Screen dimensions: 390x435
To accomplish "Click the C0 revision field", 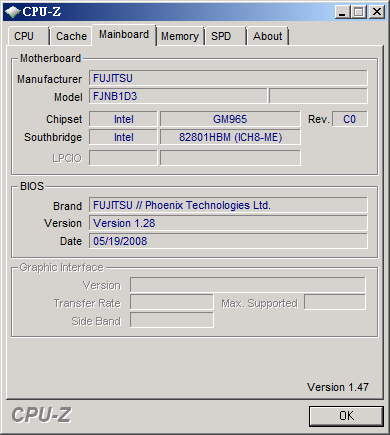I will [x=350, y=119].
